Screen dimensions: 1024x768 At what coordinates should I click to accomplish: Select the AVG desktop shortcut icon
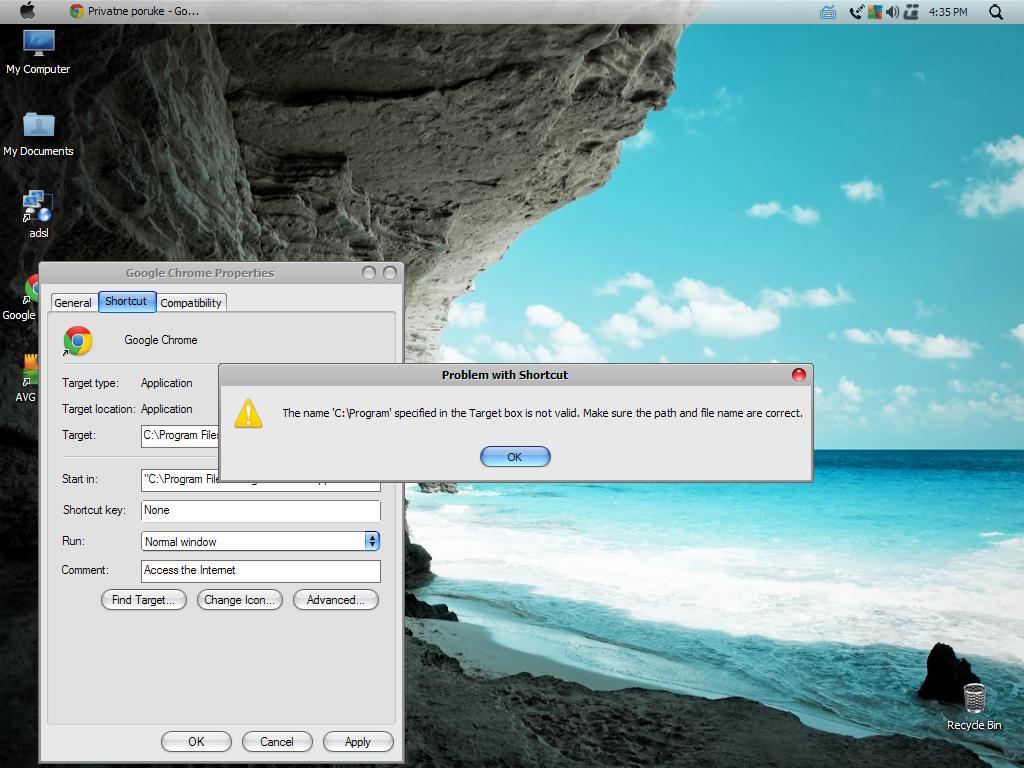click(x=26, y=379)
